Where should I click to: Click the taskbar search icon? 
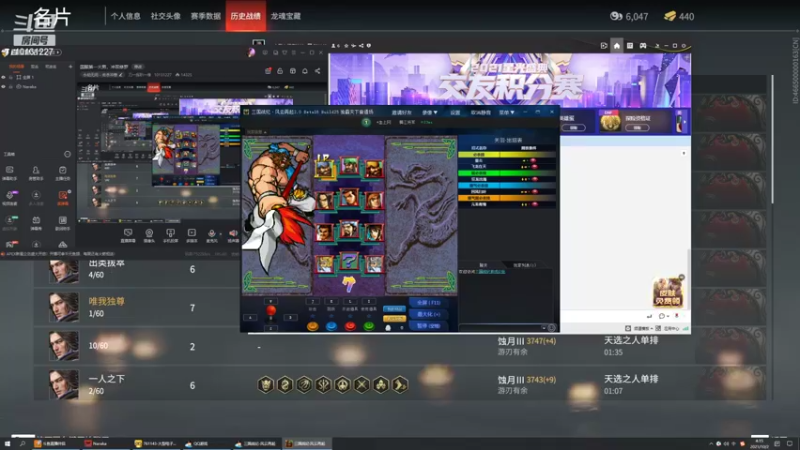pyautogui.click(x=22, y=444)
